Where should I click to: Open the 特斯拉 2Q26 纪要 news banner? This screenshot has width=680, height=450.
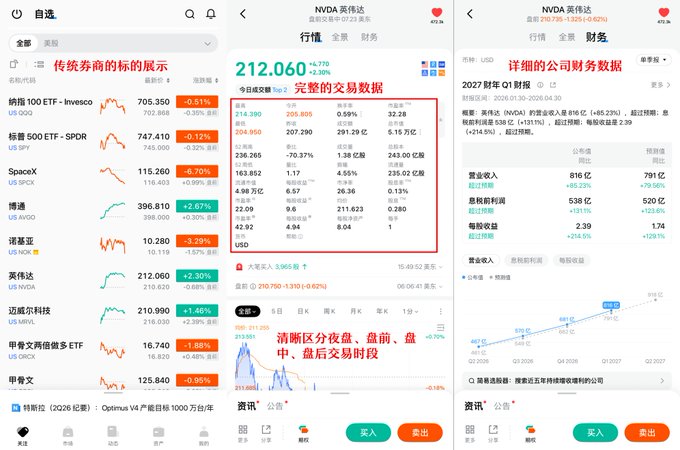pos(113,408)
